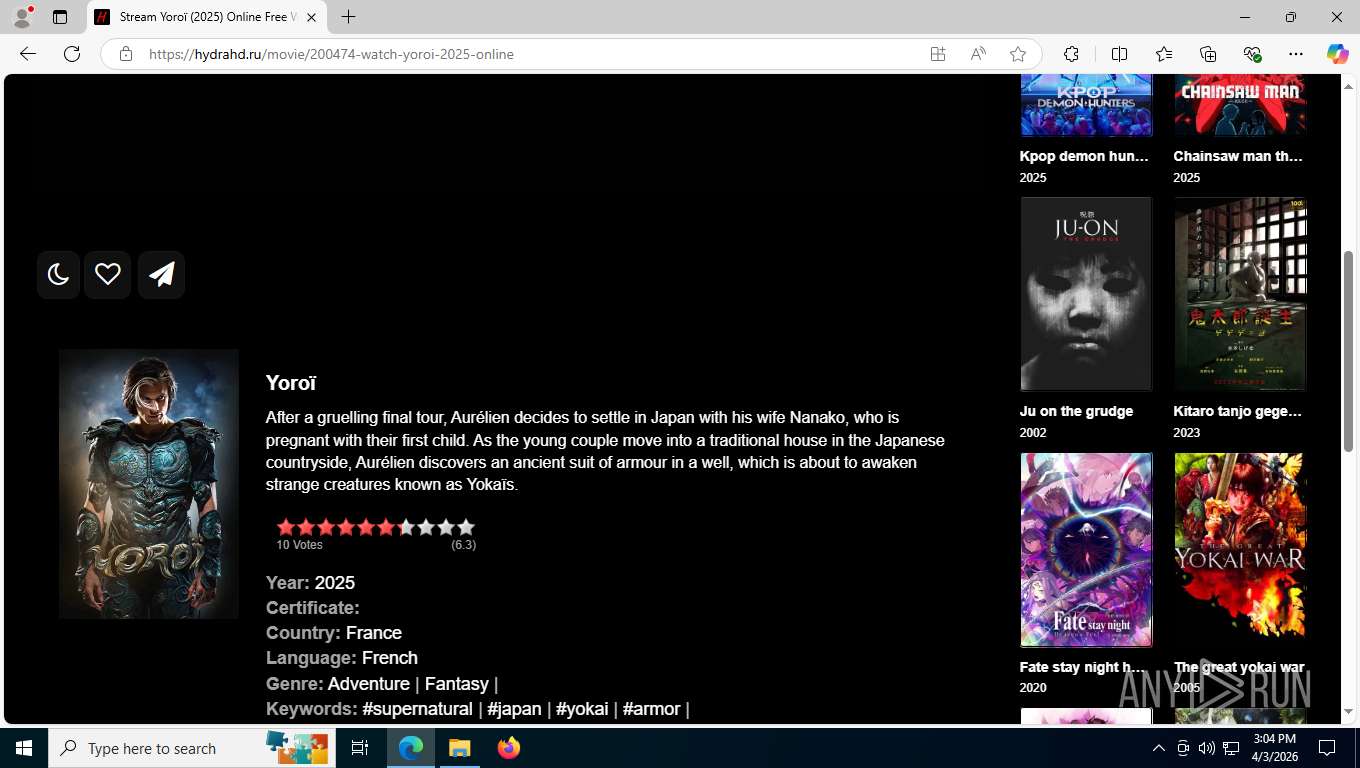Screen dimensions: 1360x768
Task: Open 'Fate stay night h...' title link
Action: pos(1082,667)
